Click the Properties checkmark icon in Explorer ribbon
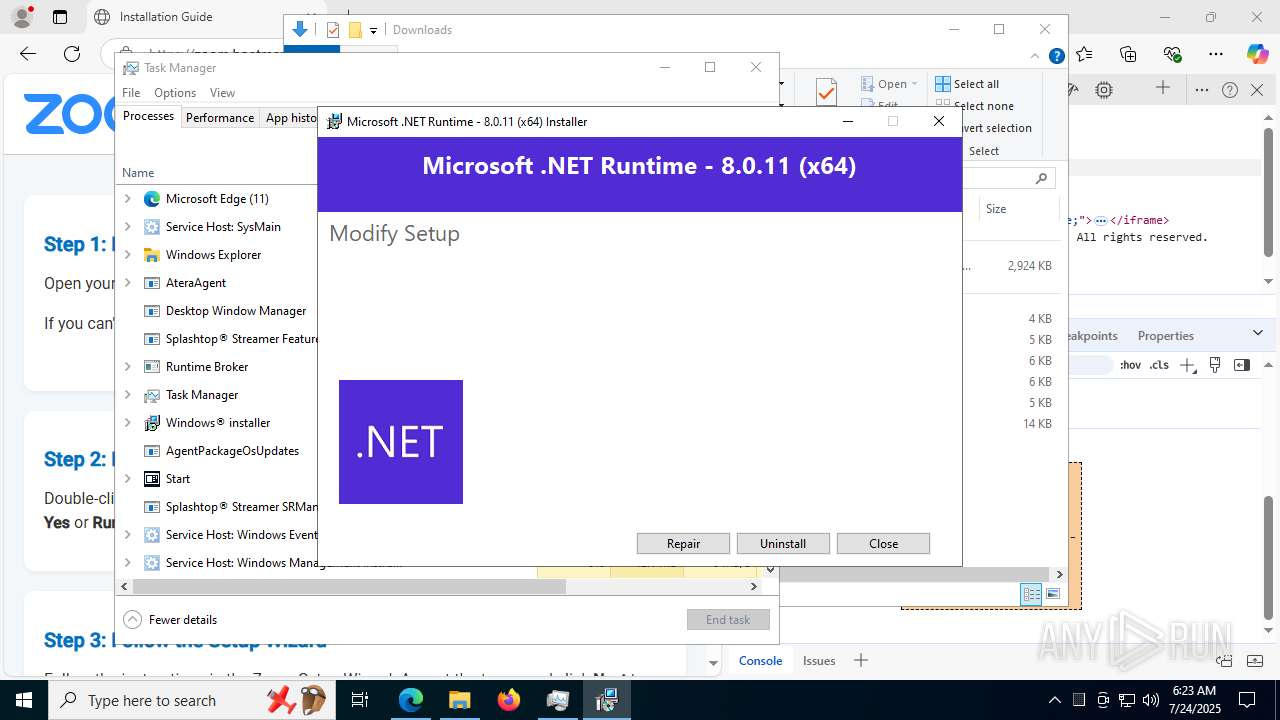The height and width of the screenshot is (720, 1280). 826,92
